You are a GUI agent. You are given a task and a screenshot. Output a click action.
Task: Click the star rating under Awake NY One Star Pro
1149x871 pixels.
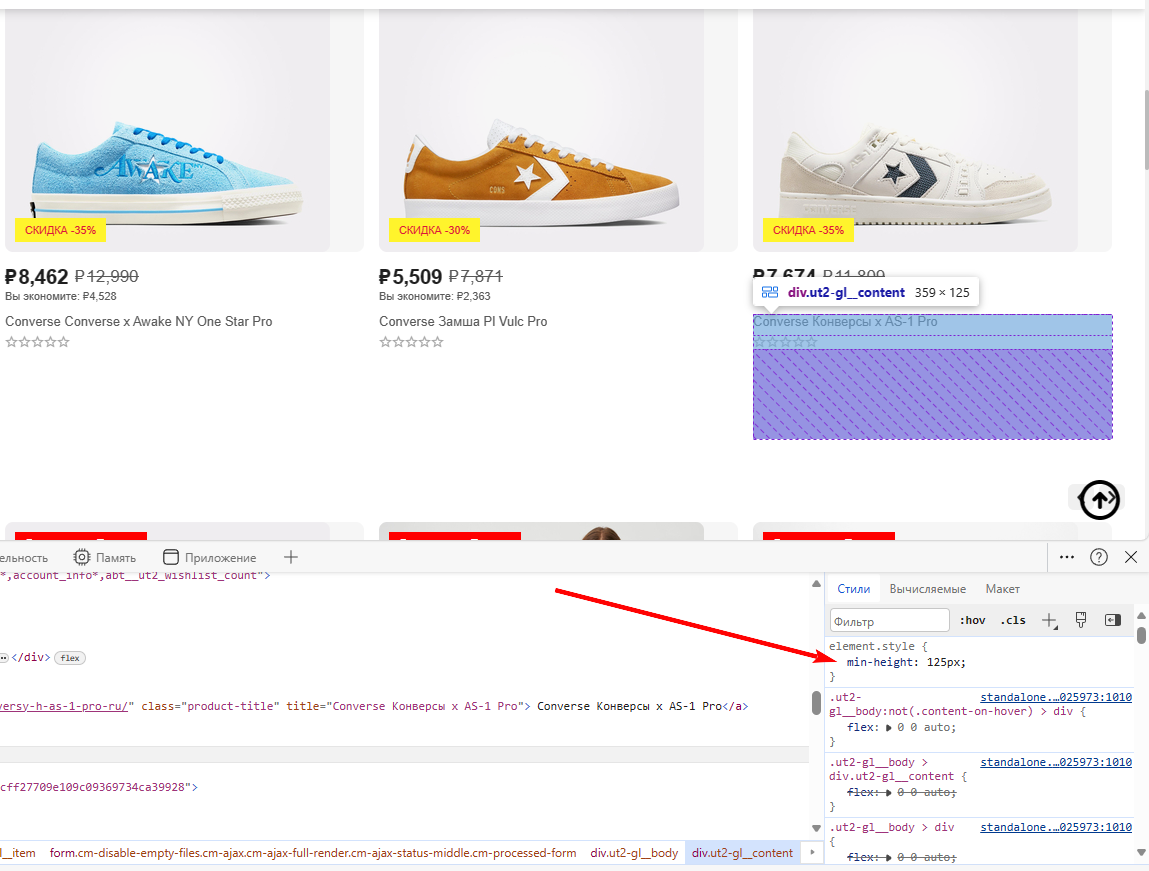coord(37,342)
